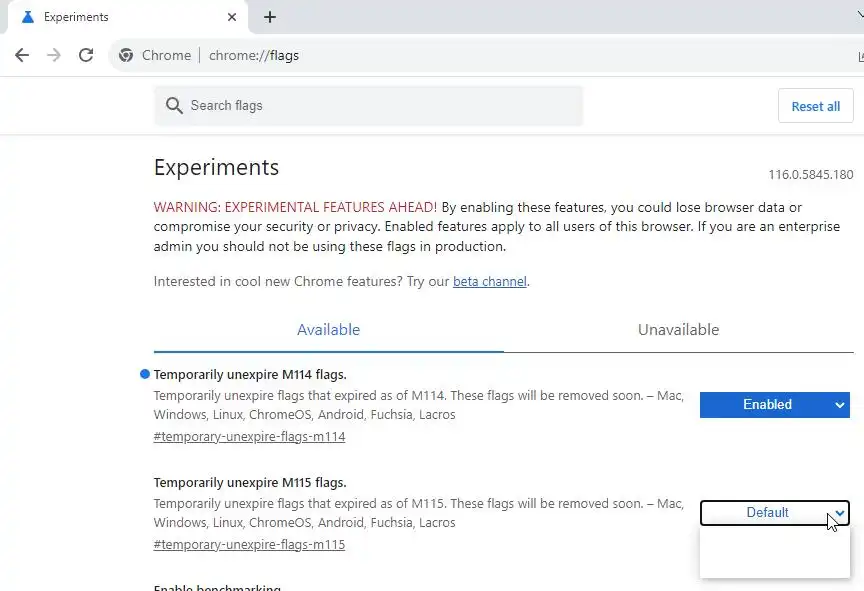This screenshot has width=864, height=591.
Task: Click the Reset all button
Action: pyautogui.click(x=816, y=106)
